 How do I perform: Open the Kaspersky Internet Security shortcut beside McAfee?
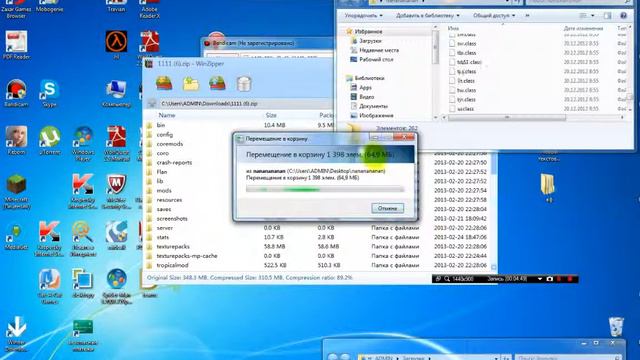(x=83, y=191)
